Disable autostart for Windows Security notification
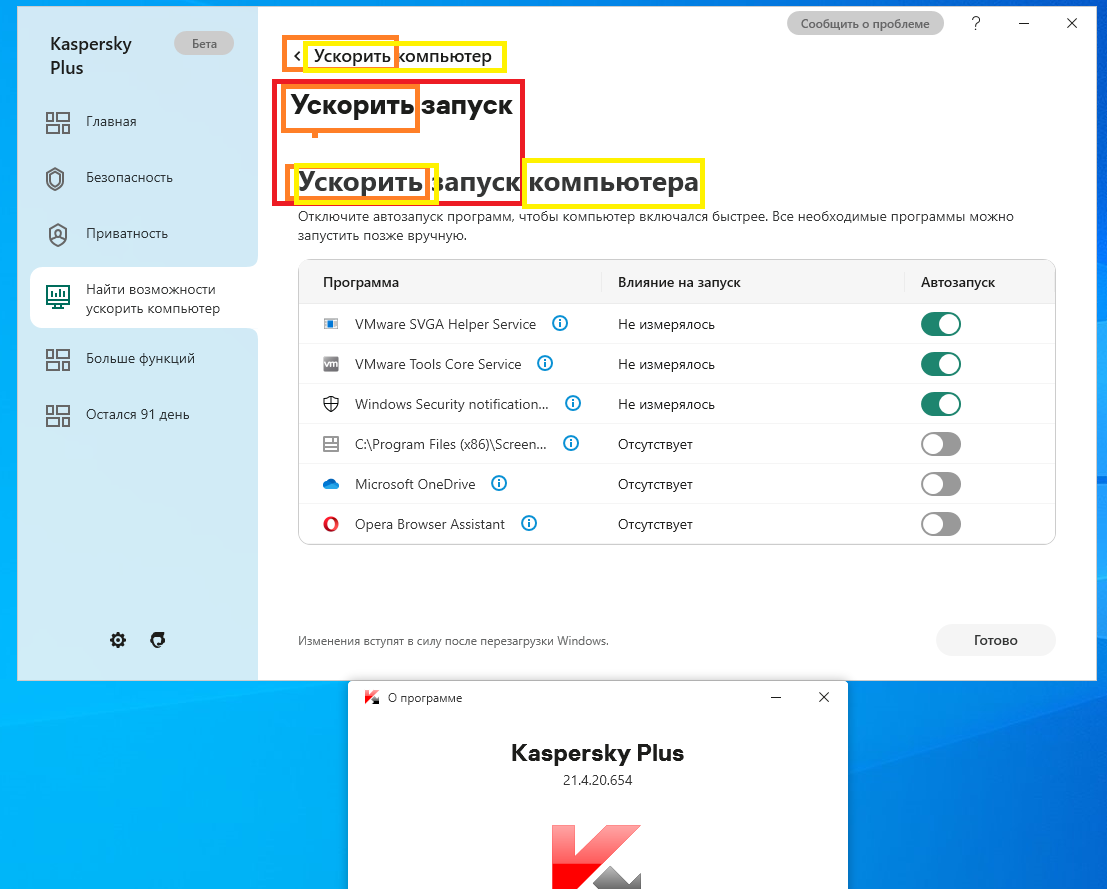The width and height of the screenshot is (1107, 889). (x=941, y=404)
